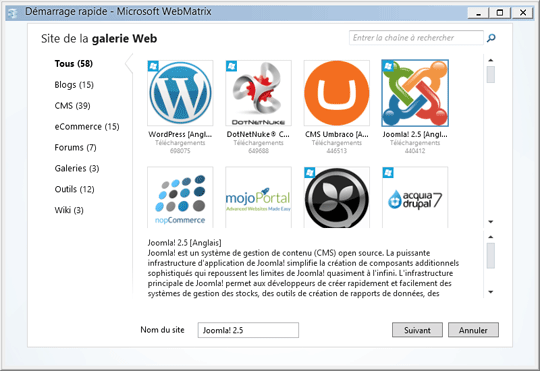Filter gallery by Forums (7)
Screen dimensions: 540x371
click(x=75, y=147)
